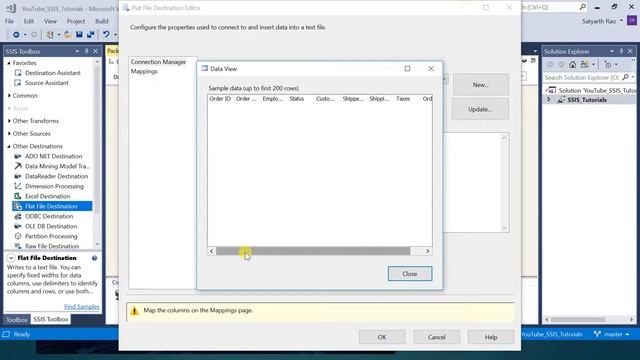This screenshot has width=640, height=360.
Task: Click the master branch indicator in status bar
Action: pos(611,334)
